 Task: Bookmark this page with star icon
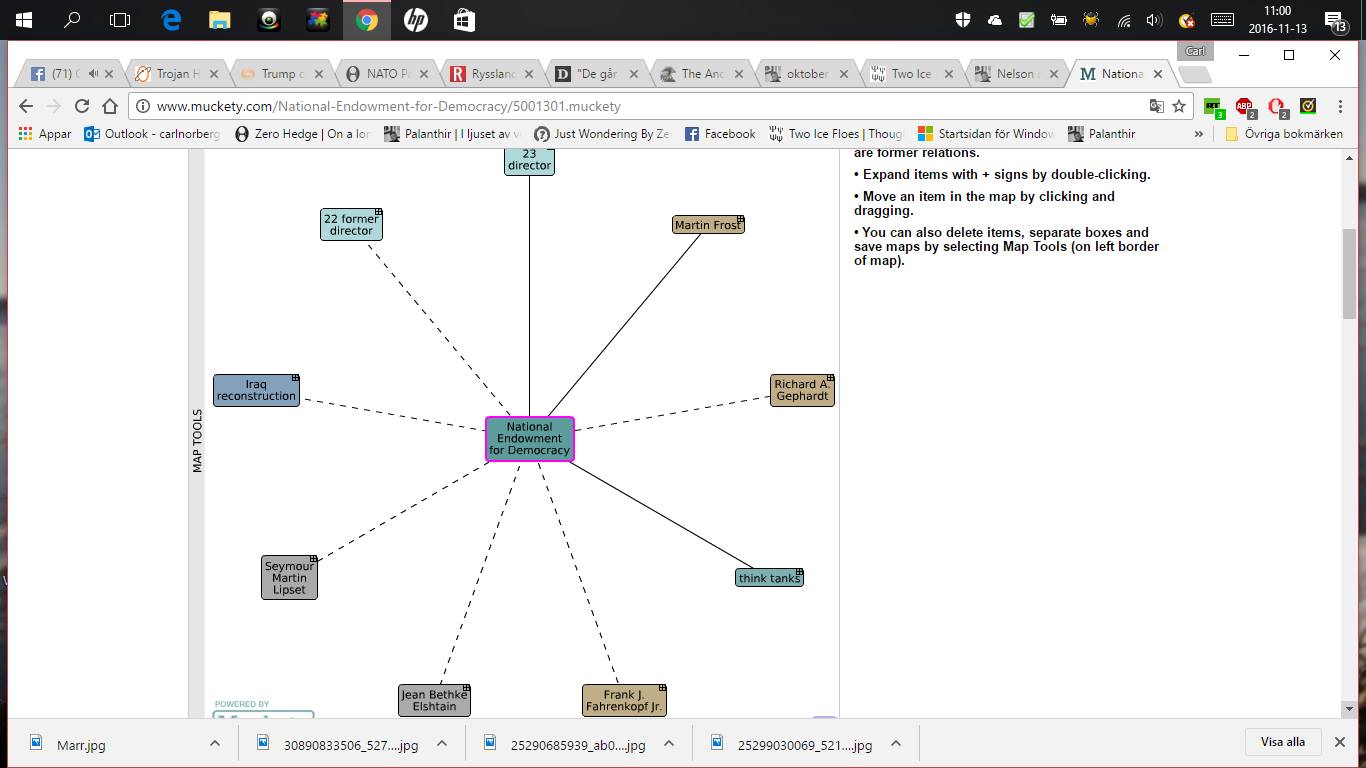pos(1179,106)
